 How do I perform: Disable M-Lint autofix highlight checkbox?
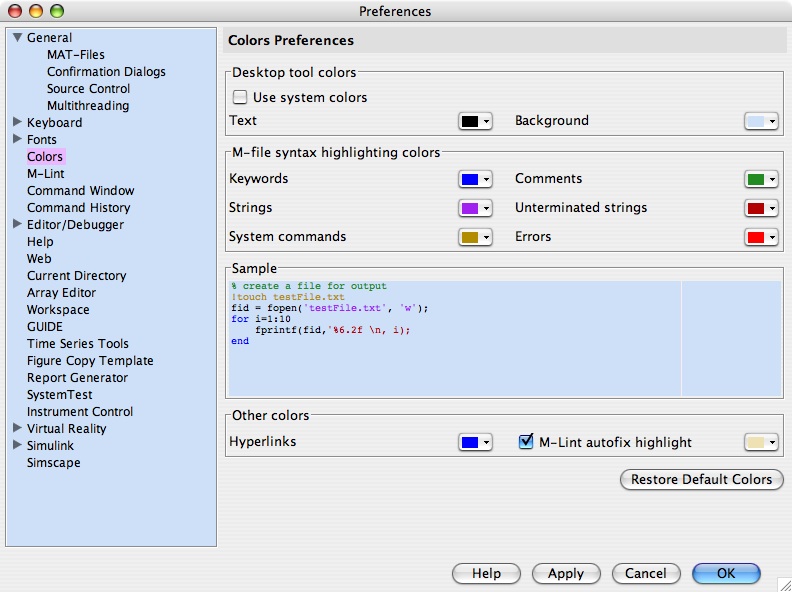click(526, 442)
